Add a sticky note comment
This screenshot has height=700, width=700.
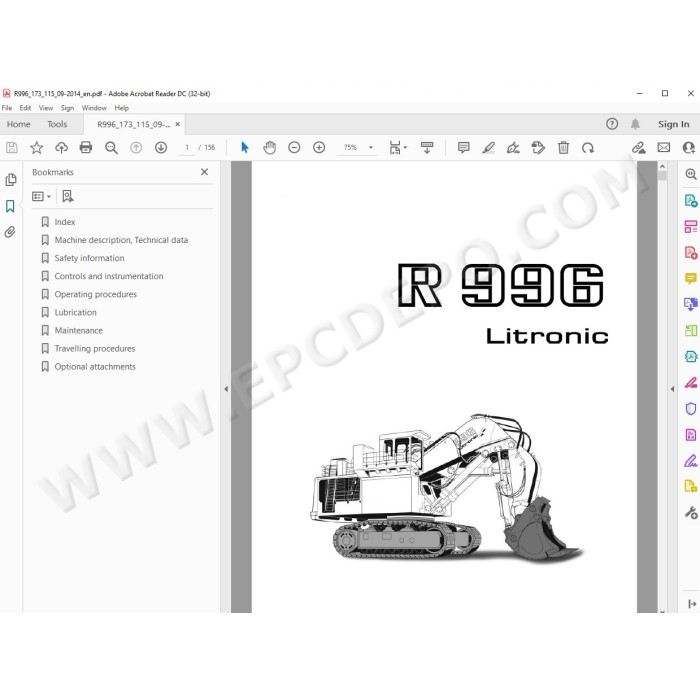(464, 147)
